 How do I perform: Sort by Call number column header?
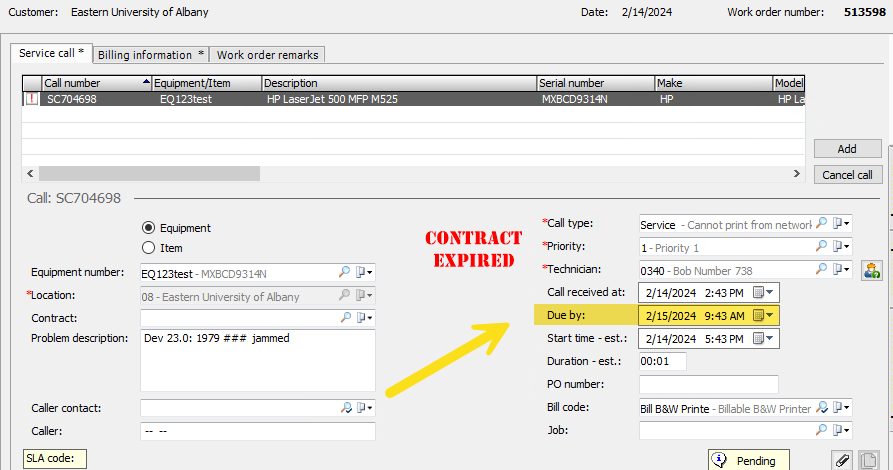[97, 83]
